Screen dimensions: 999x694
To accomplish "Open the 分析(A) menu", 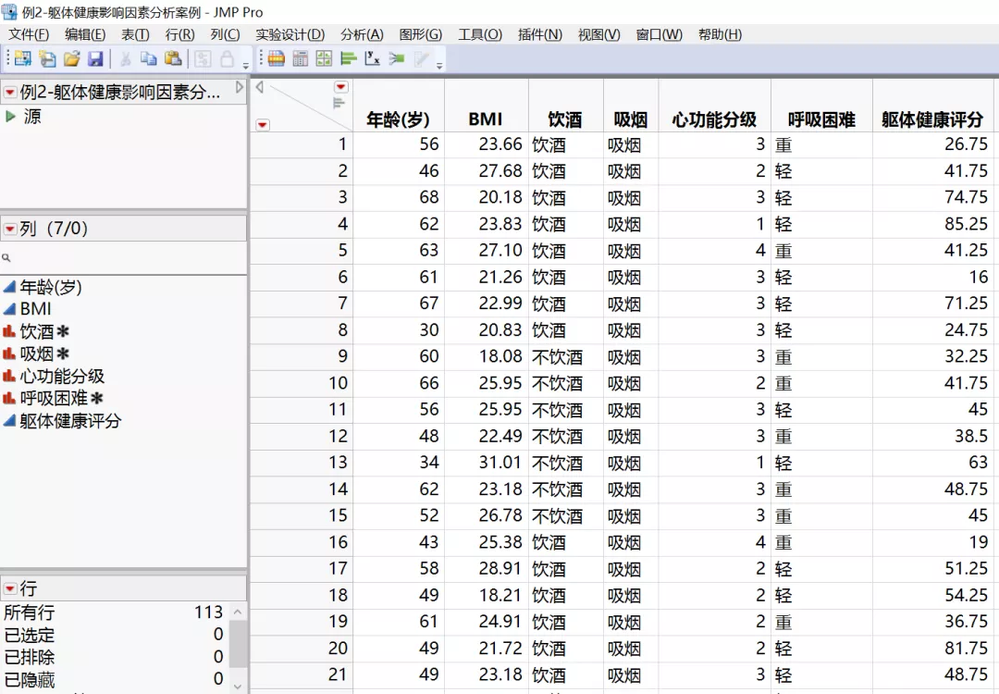I will 360,33.
